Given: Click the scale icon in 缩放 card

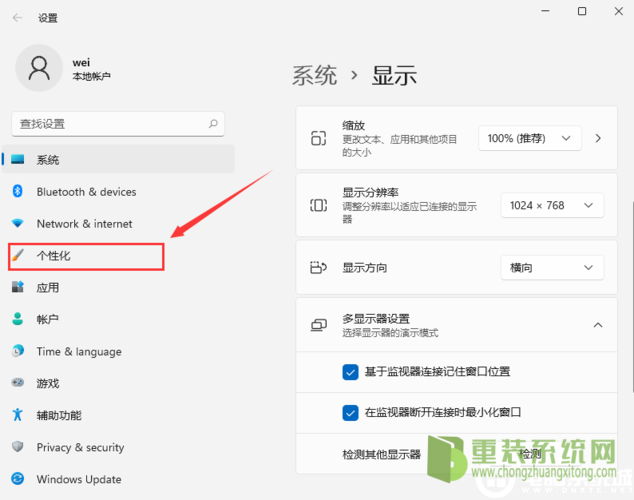Looking at the screenshot, I should tap(319, 138).
